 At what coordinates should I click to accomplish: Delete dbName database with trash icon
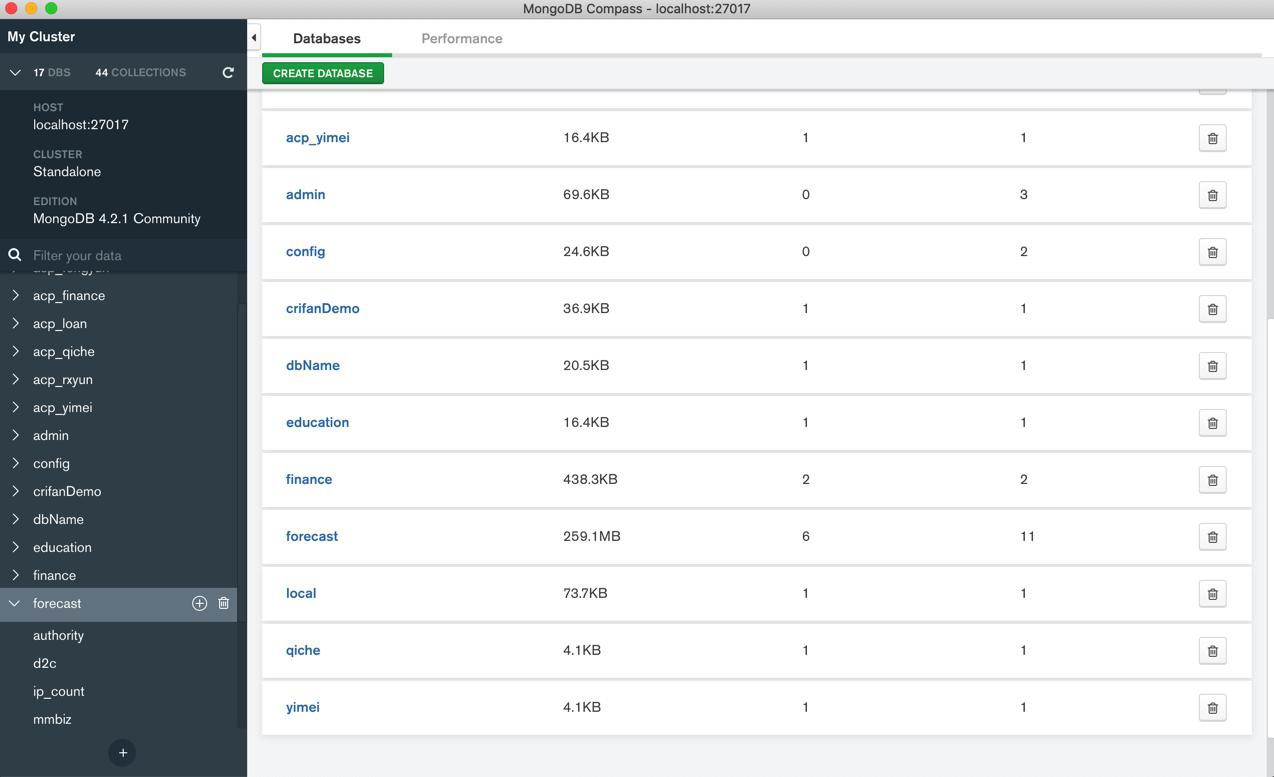coord(1212,366)
